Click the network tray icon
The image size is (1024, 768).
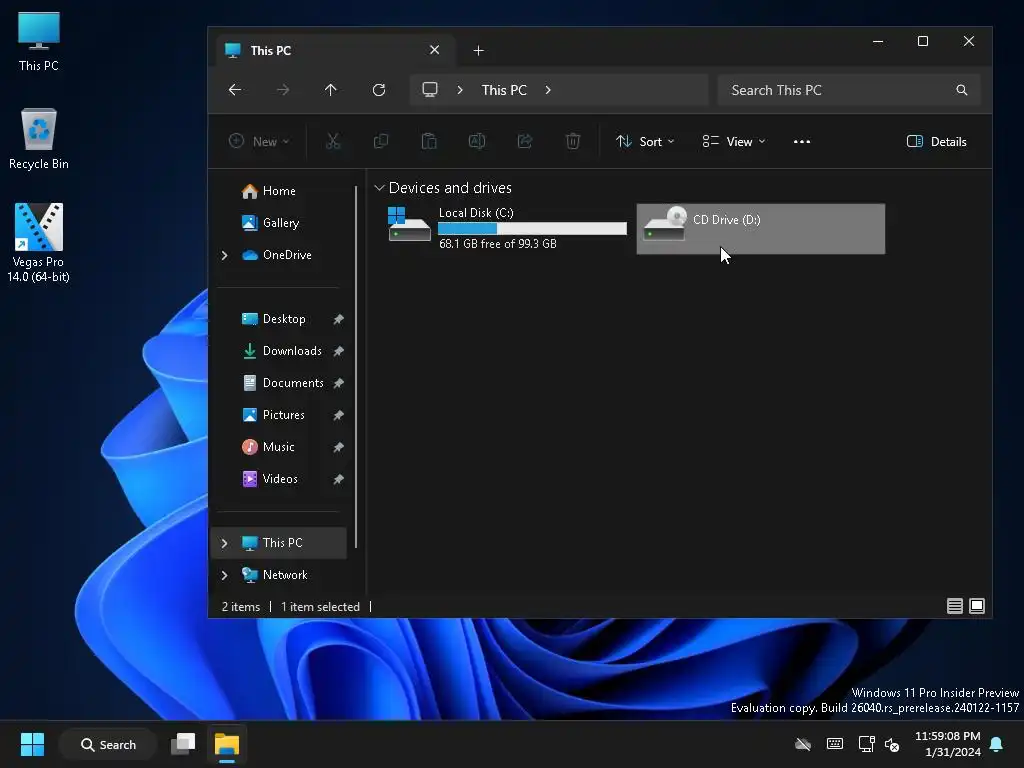tap(867, 744)
